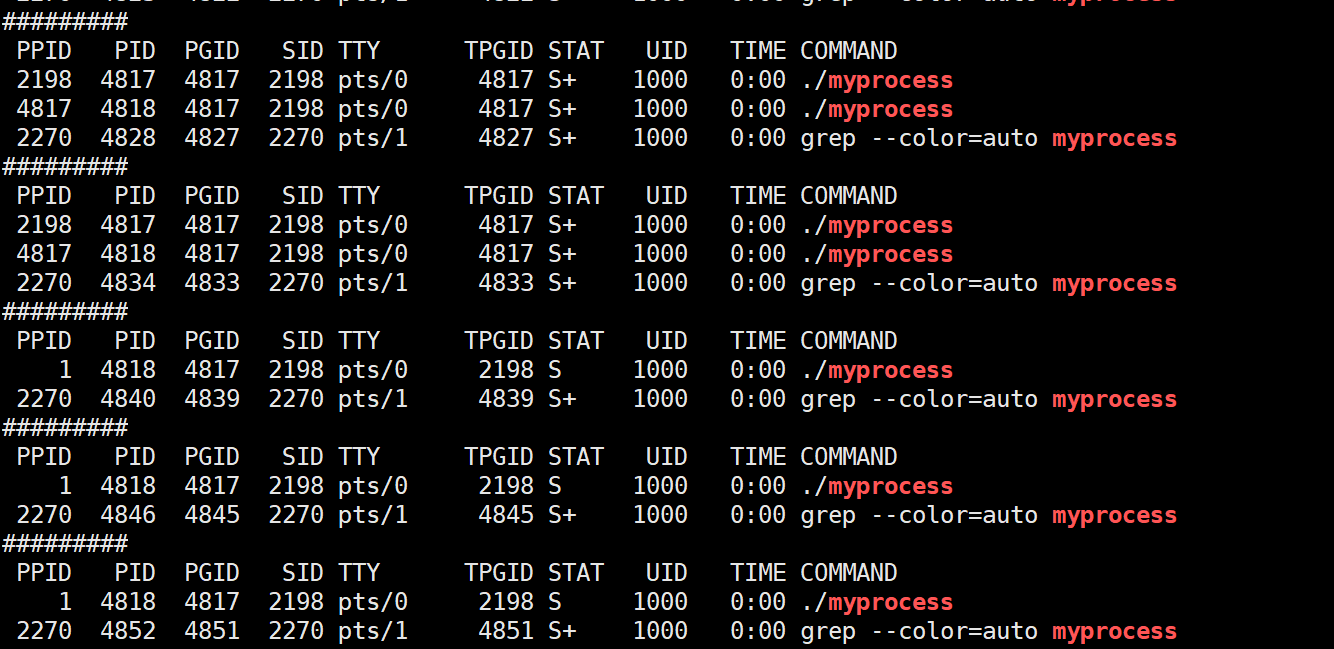
Task: Select TIME 0:00 in the PID 4834 row
Action: [x=758, y=283]
